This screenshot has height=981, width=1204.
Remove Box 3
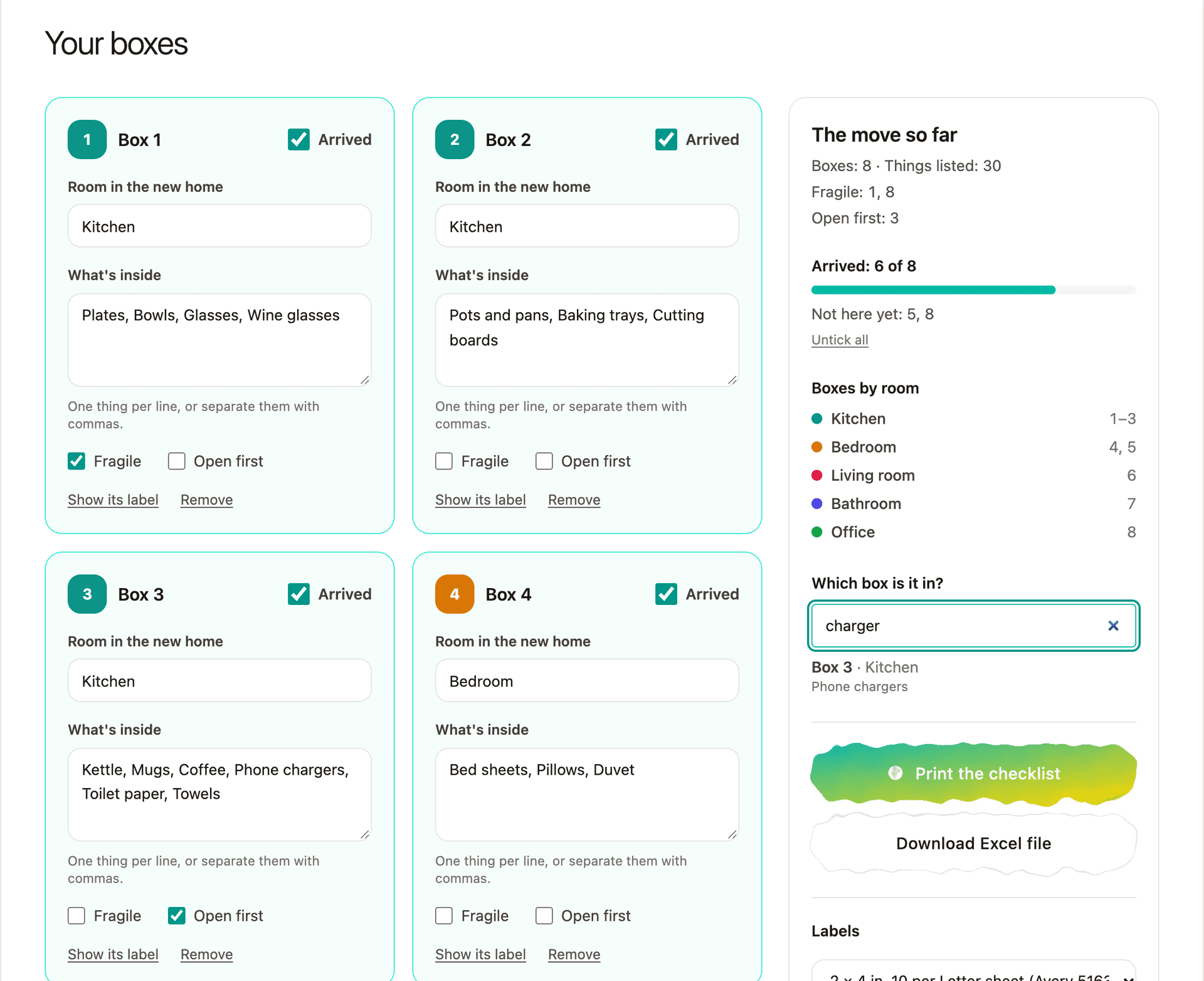point(206,954)
